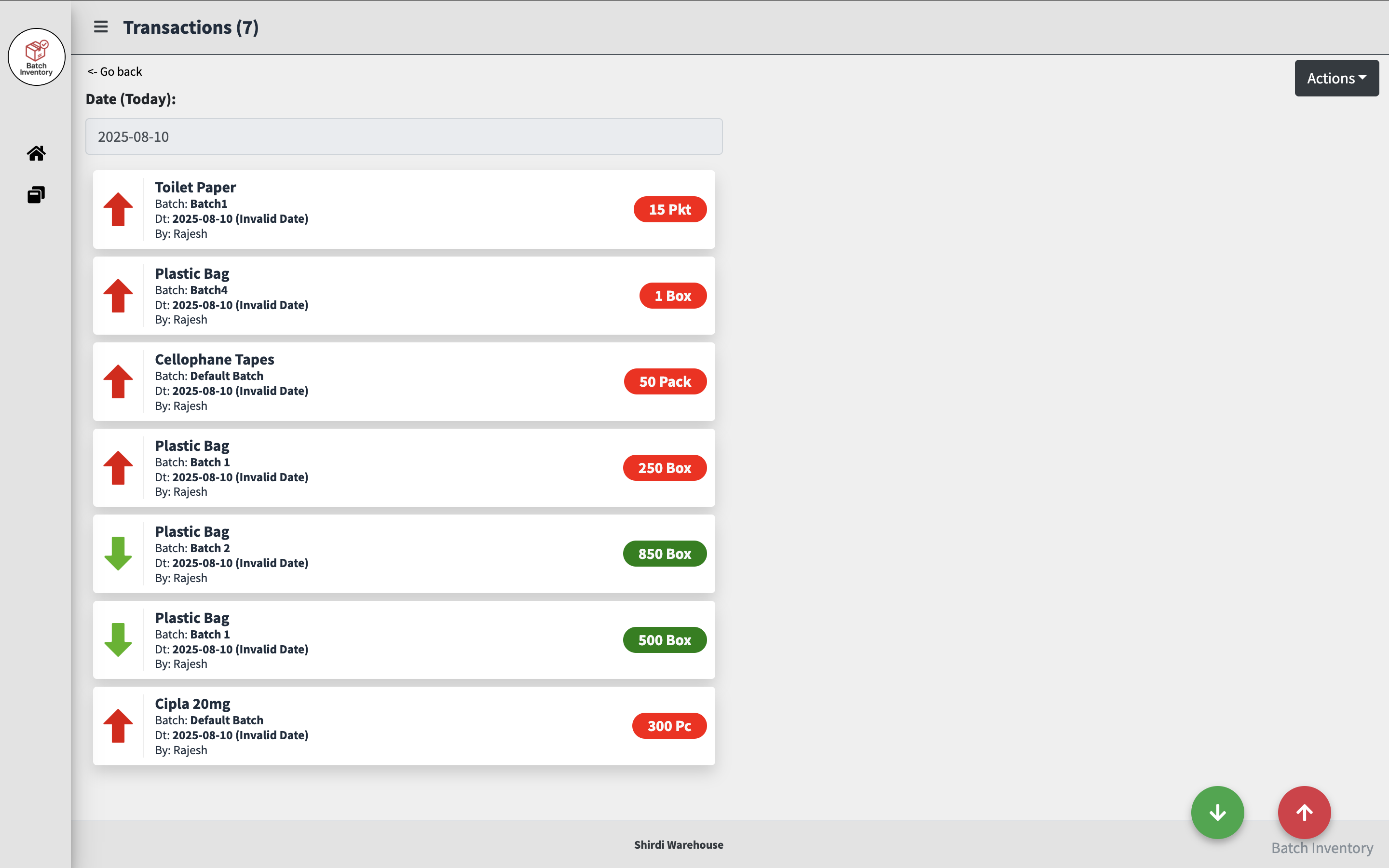1389x868 pixels.
Task: Click the Date (Today): label
Action: click(131, 99)
